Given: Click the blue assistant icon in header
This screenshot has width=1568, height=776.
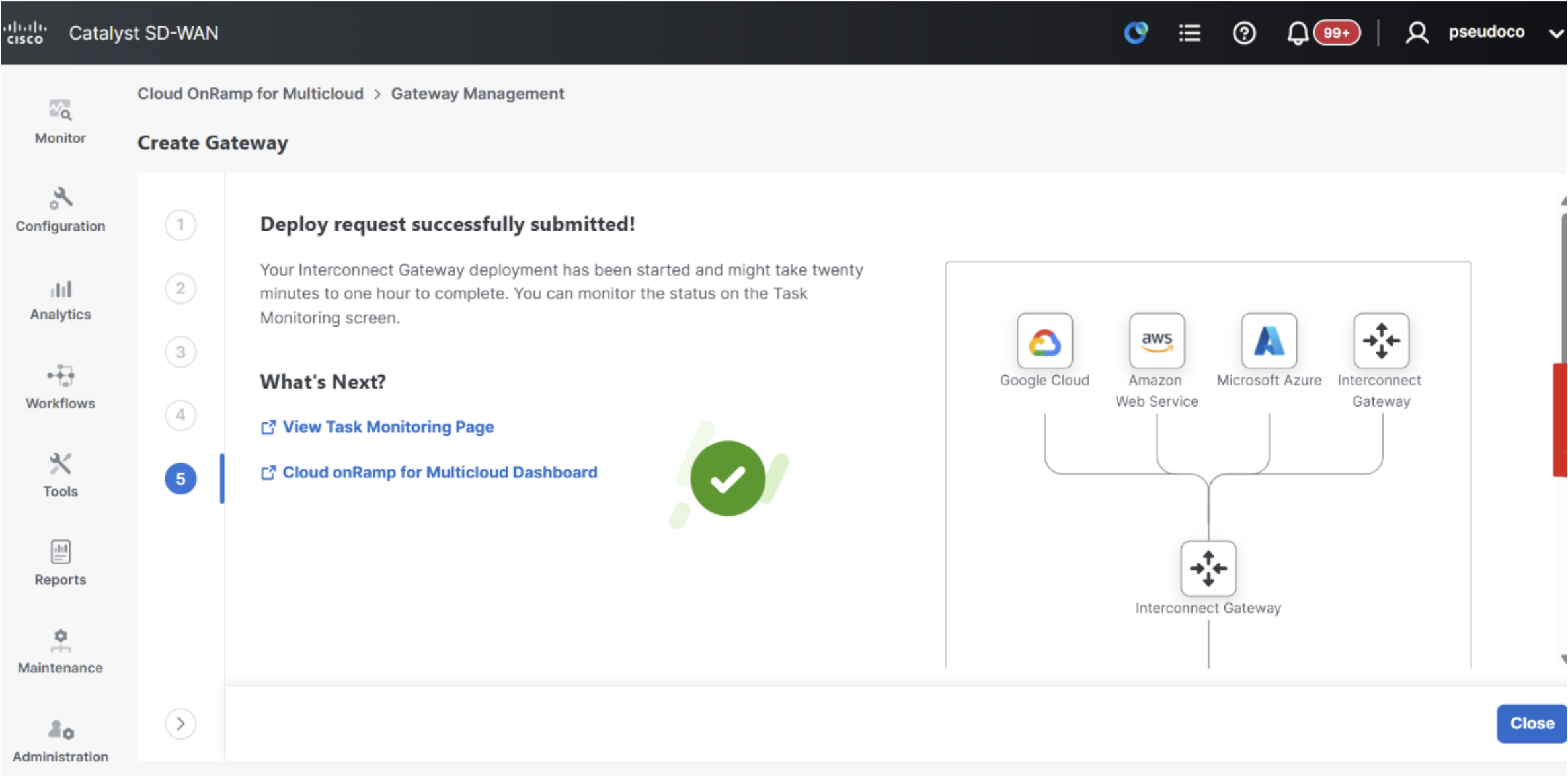Looking at the screenshot, I should point(1136,32).
